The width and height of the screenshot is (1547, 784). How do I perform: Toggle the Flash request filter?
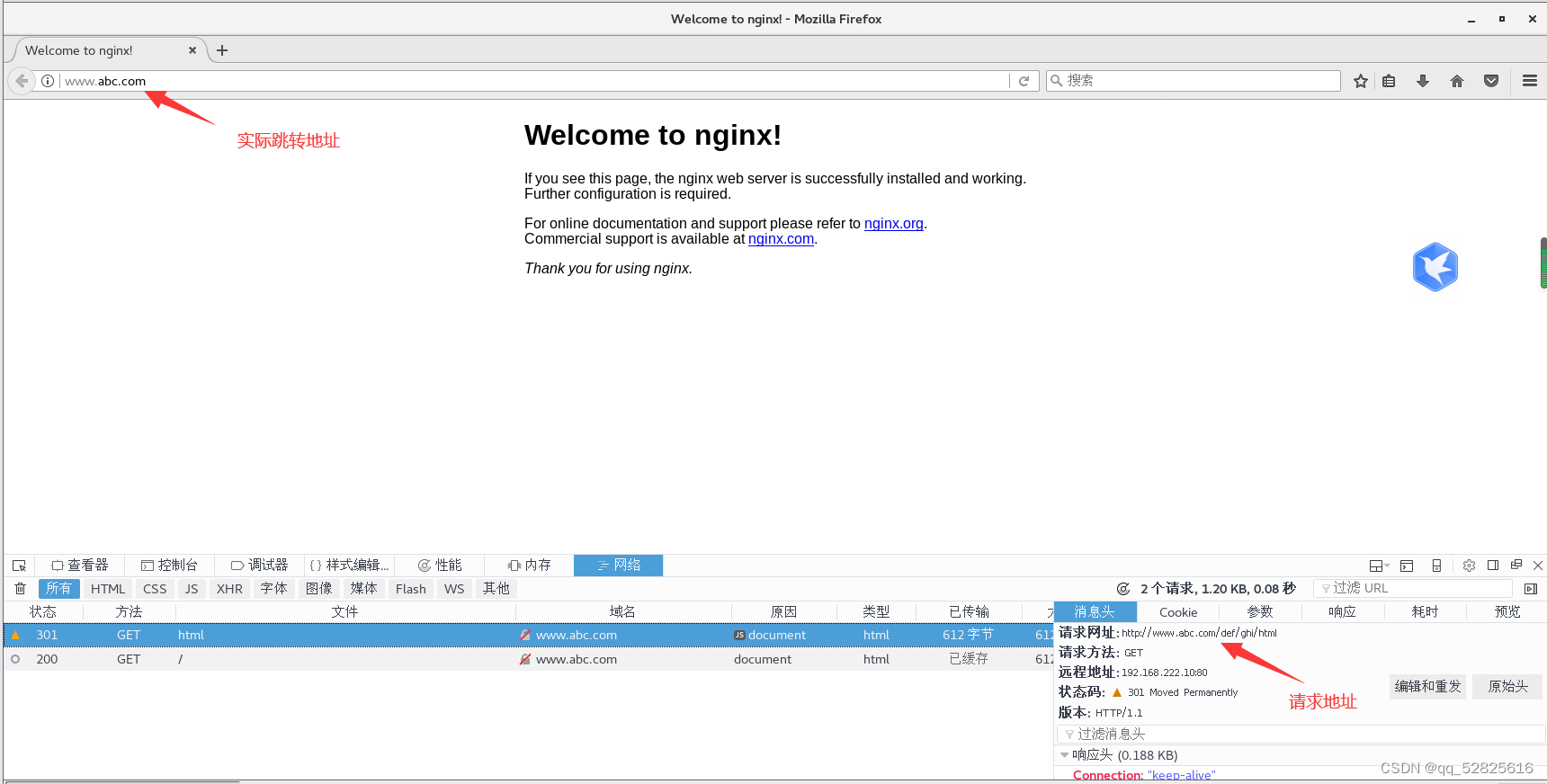tap(411, 589)
